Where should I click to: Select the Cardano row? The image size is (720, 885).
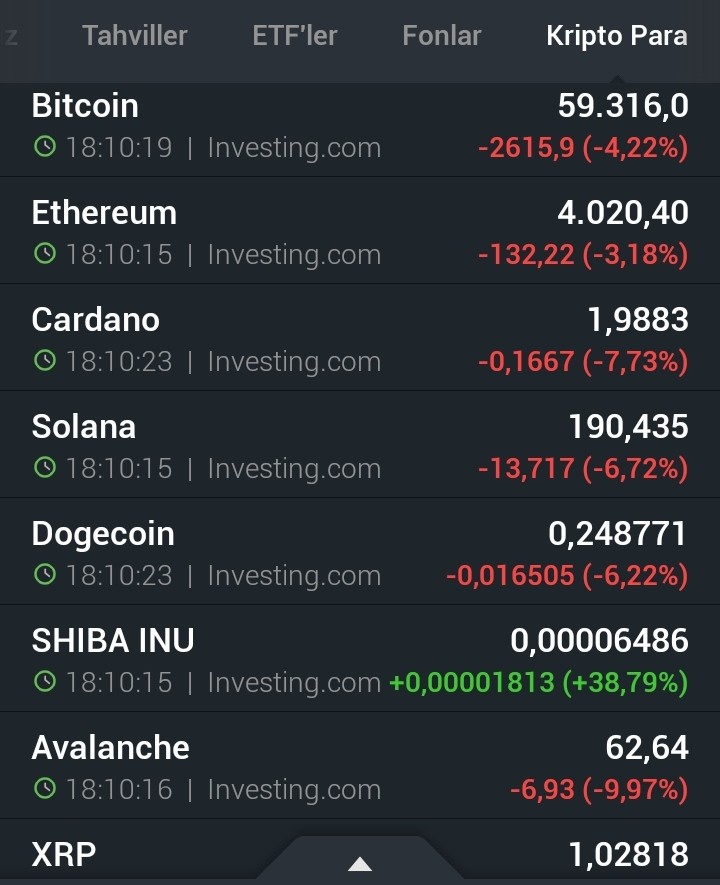[x=360, y=337]
